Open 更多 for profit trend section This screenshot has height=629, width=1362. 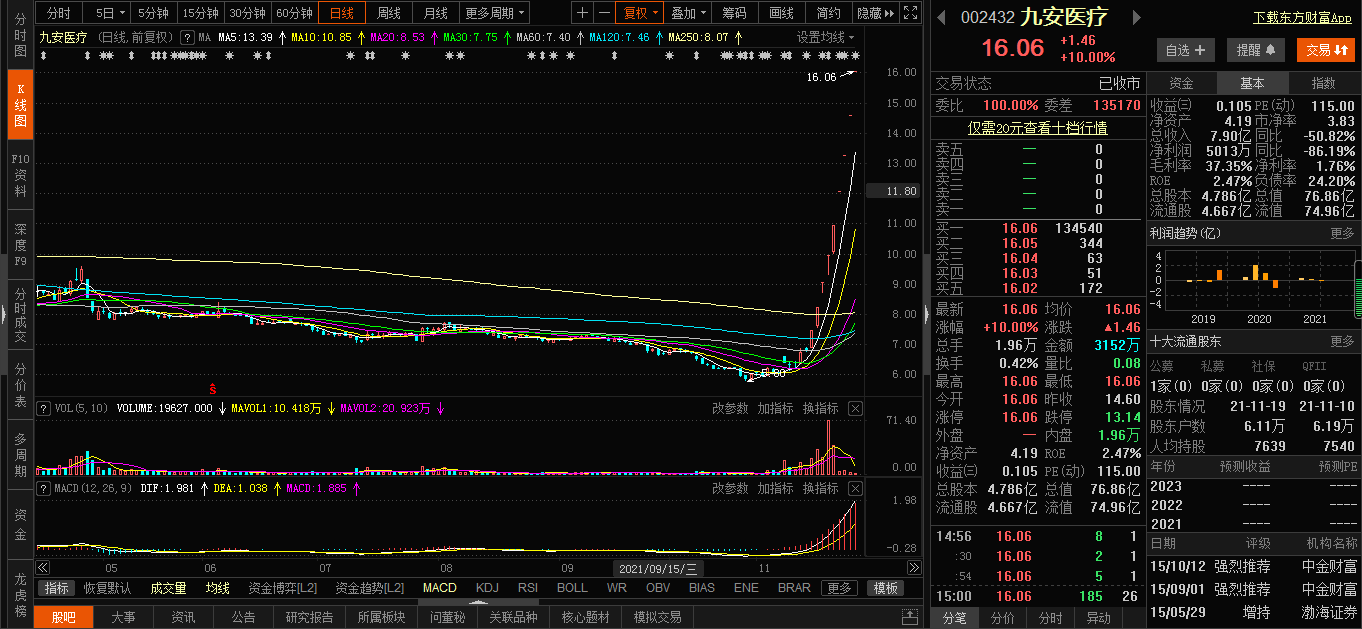click(x=1342, y=233)
